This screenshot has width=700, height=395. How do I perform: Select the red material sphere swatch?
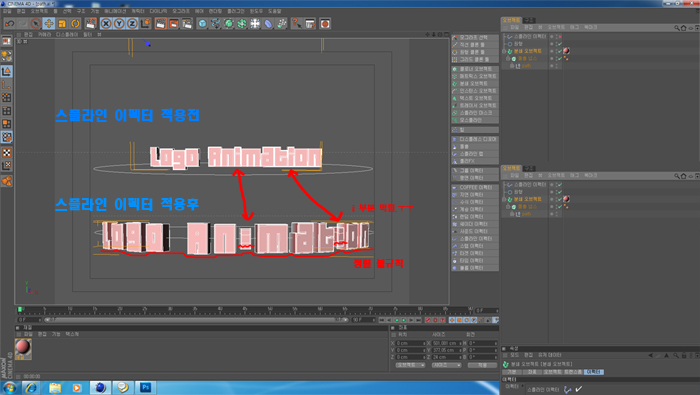[x=23, y=348]
